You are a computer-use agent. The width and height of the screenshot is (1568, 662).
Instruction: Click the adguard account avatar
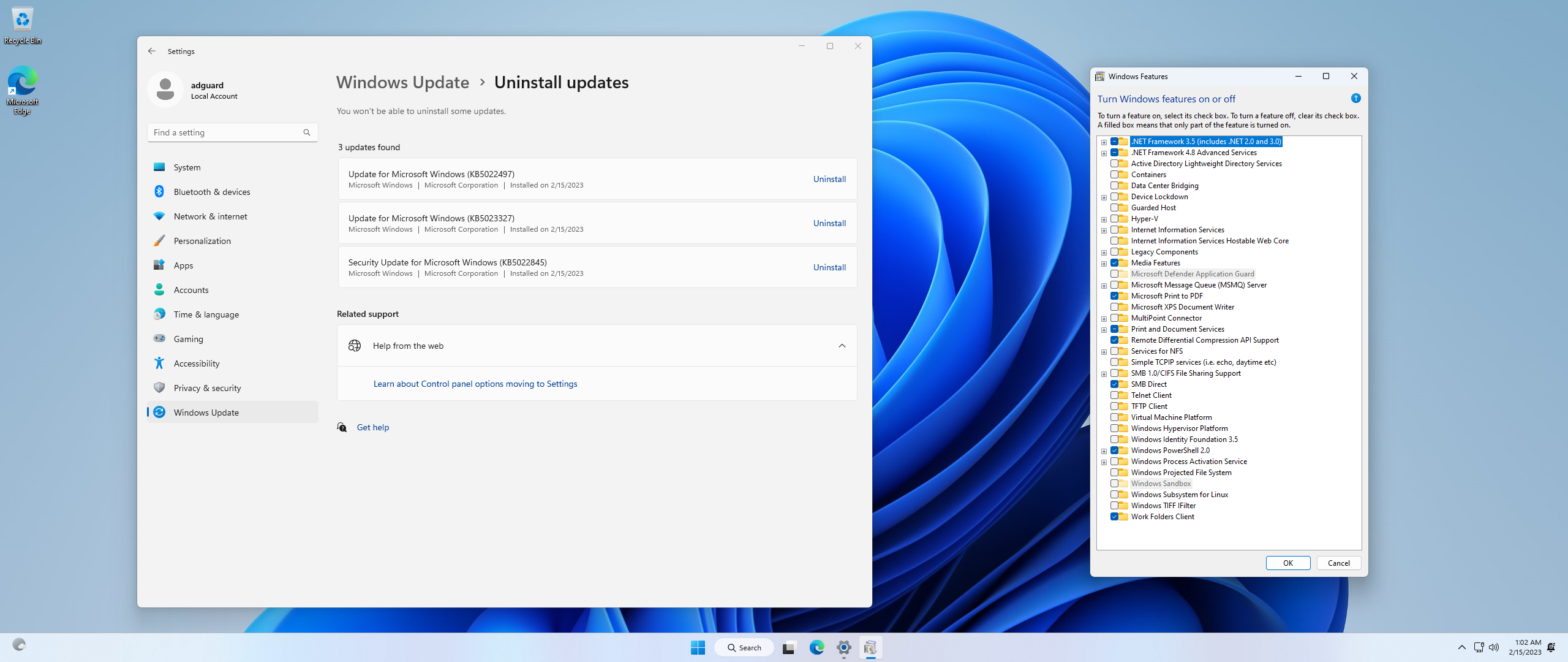click(165, 89)
